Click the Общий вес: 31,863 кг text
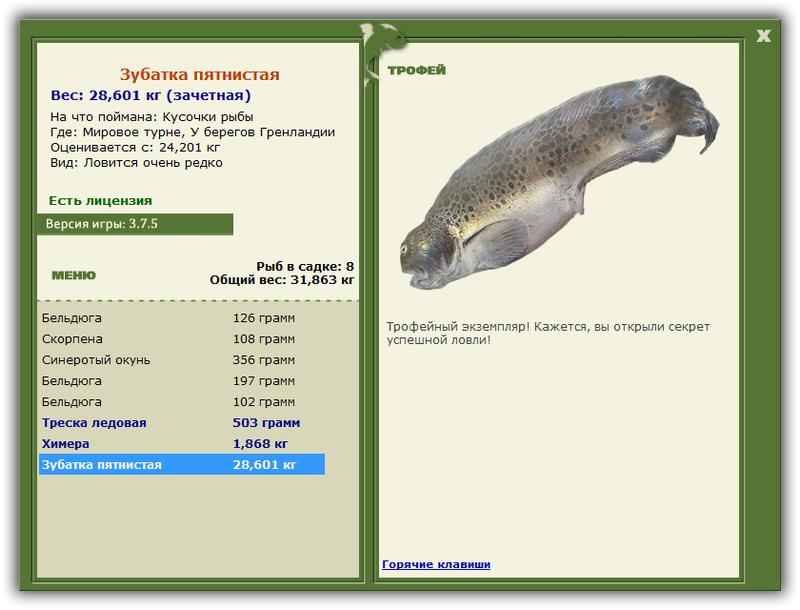 pos(282,279)
